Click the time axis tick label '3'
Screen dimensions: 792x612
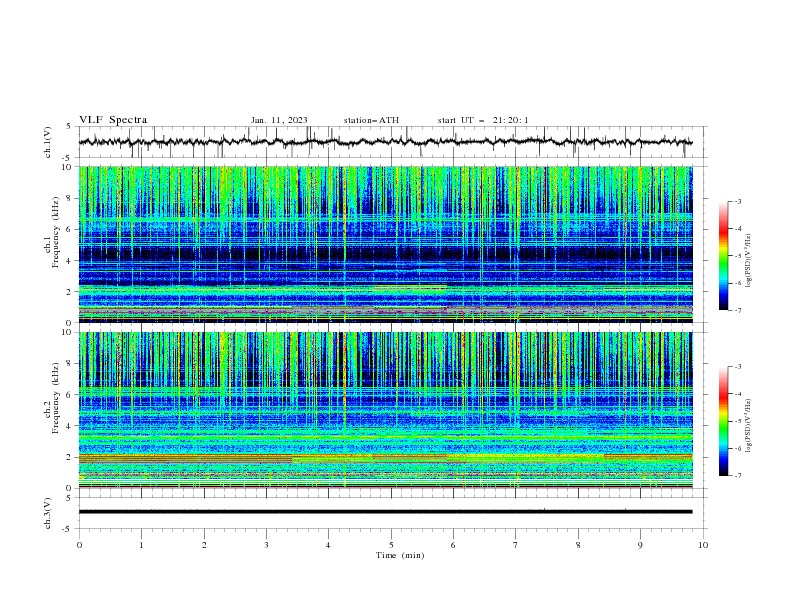266,545
